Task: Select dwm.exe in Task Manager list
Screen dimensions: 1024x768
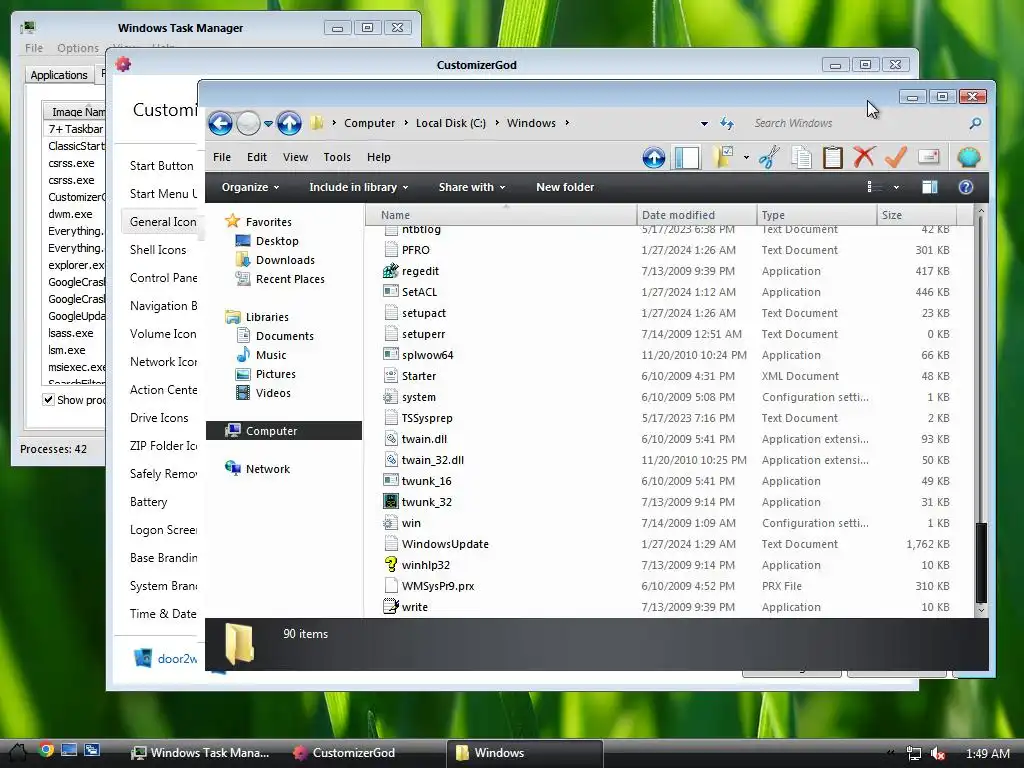Action: click(x=73, y=214)
